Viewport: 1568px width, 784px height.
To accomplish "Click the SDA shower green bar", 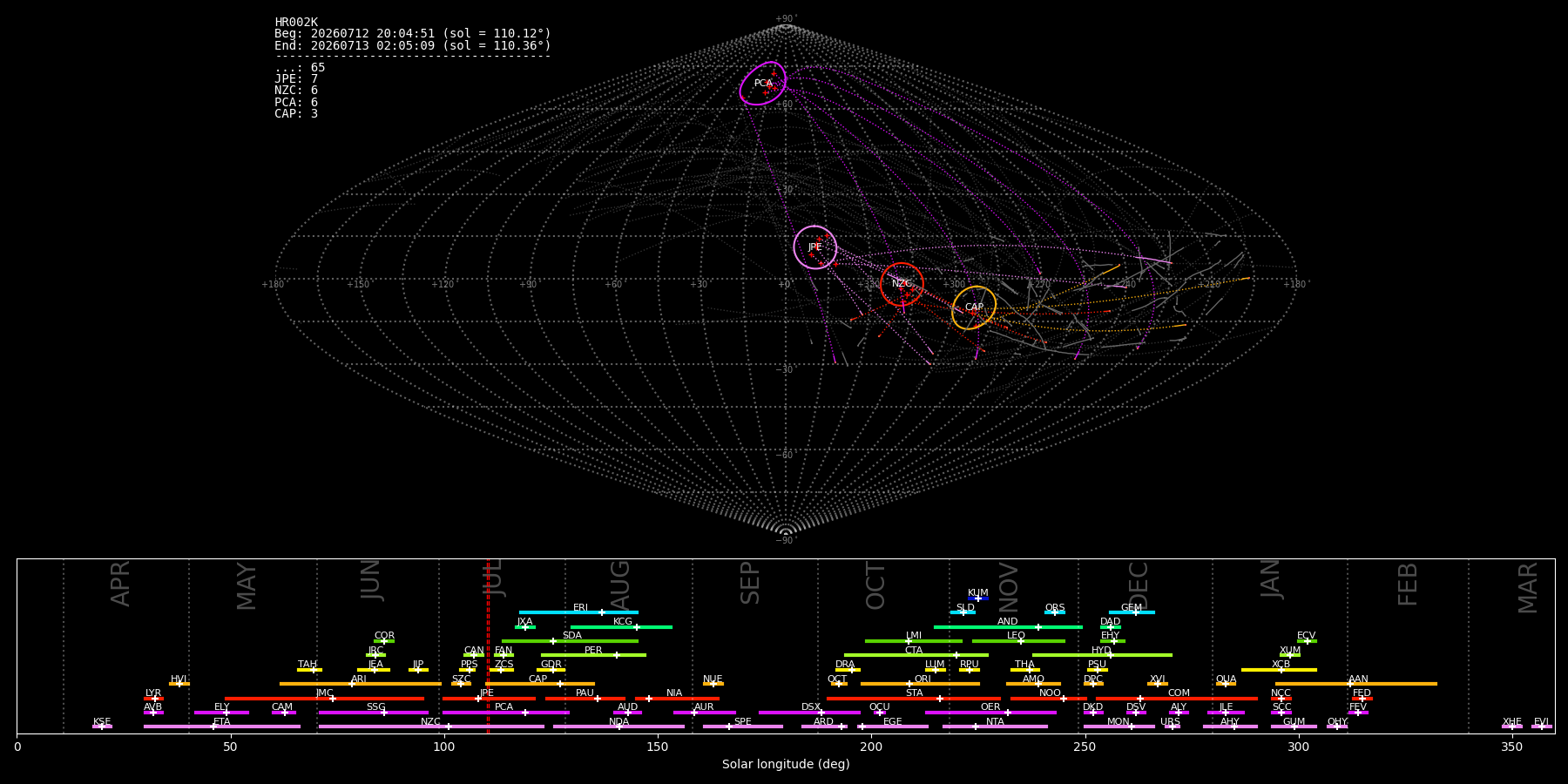I will [x=570, y=641].
